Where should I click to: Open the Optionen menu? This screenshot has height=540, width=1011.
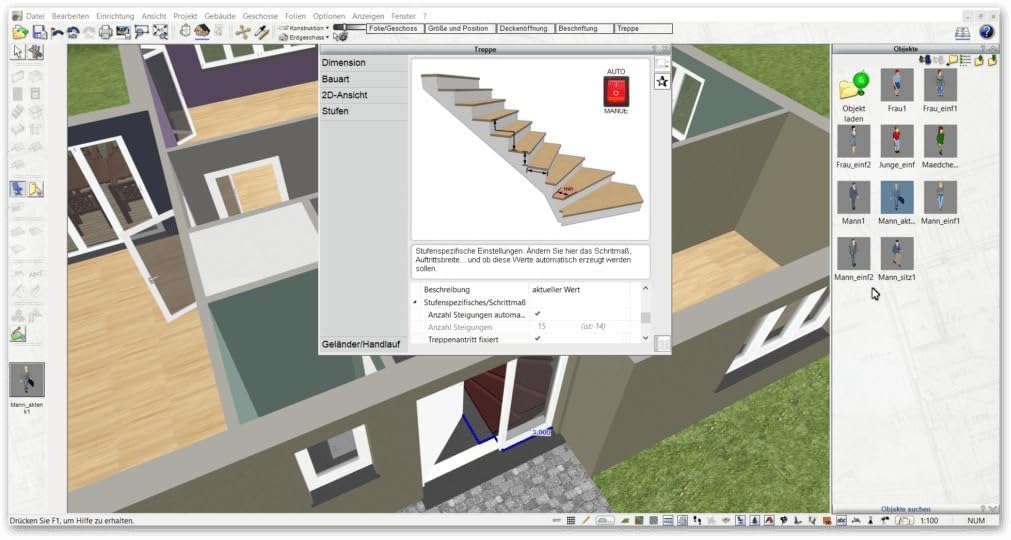pos(329,16)
